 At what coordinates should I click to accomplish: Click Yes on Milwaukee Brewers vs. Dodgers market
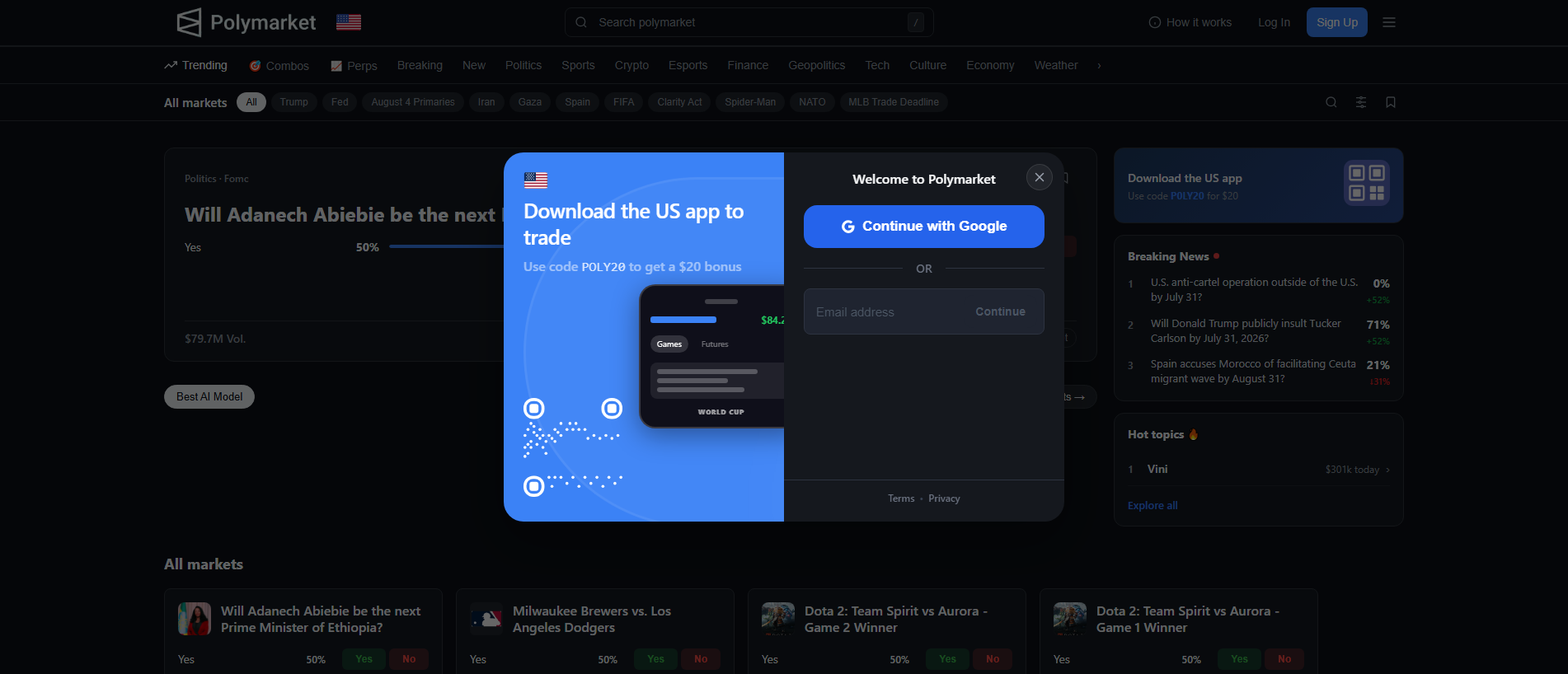pyautogui.click(x=655, y=659)
